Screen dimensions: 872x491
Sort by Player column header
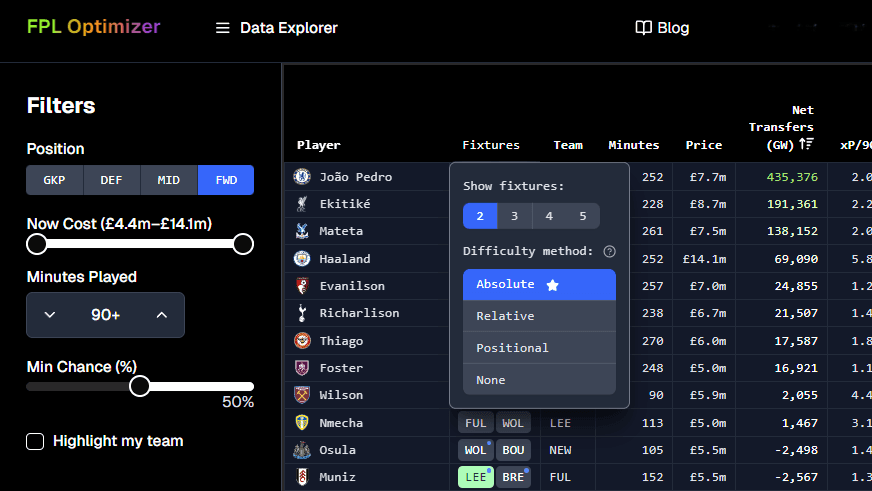point(319,145)
